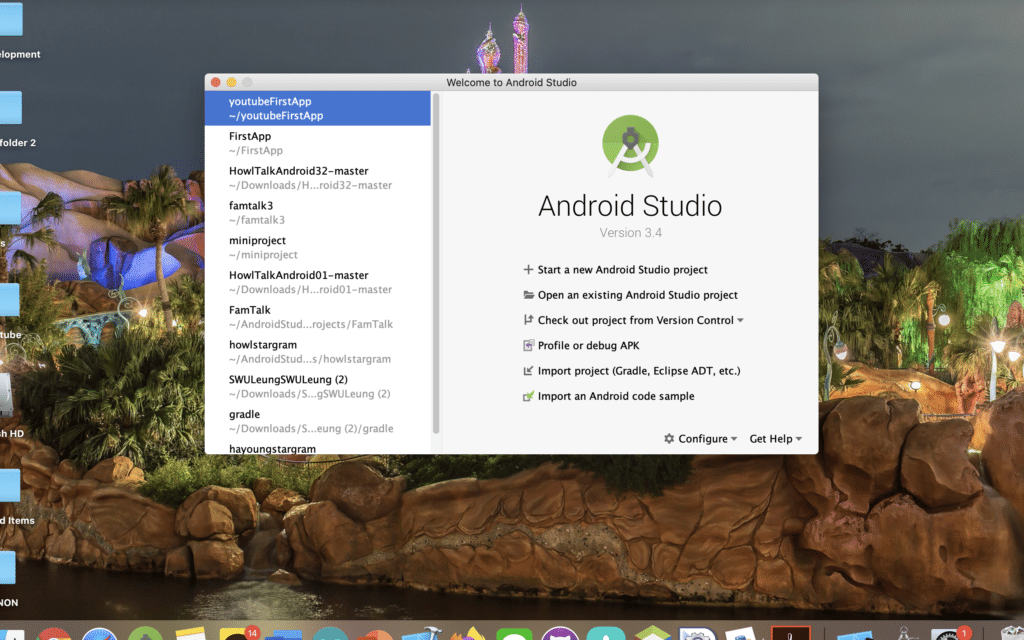Click the Android Studio logo

pos(630,146)
